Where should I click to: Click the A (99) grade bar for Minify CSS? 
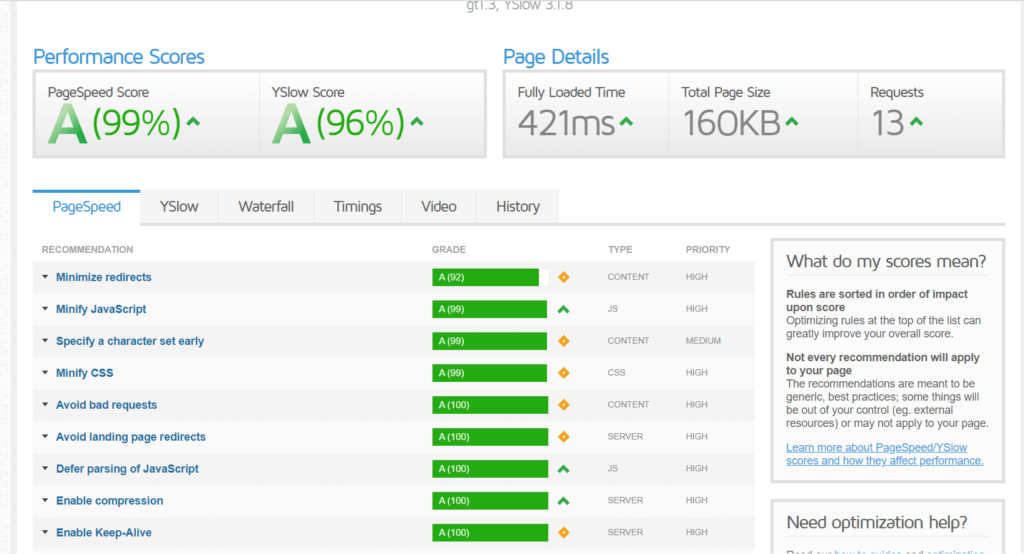[x=490, y=373]
